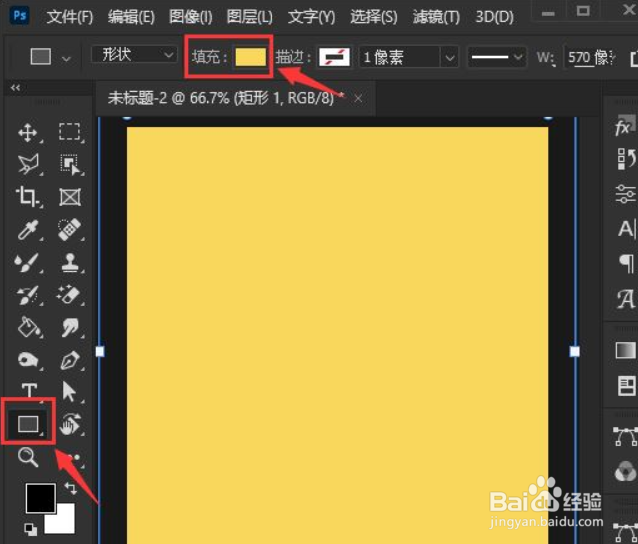Open the Character panel icon

point(626,229)
